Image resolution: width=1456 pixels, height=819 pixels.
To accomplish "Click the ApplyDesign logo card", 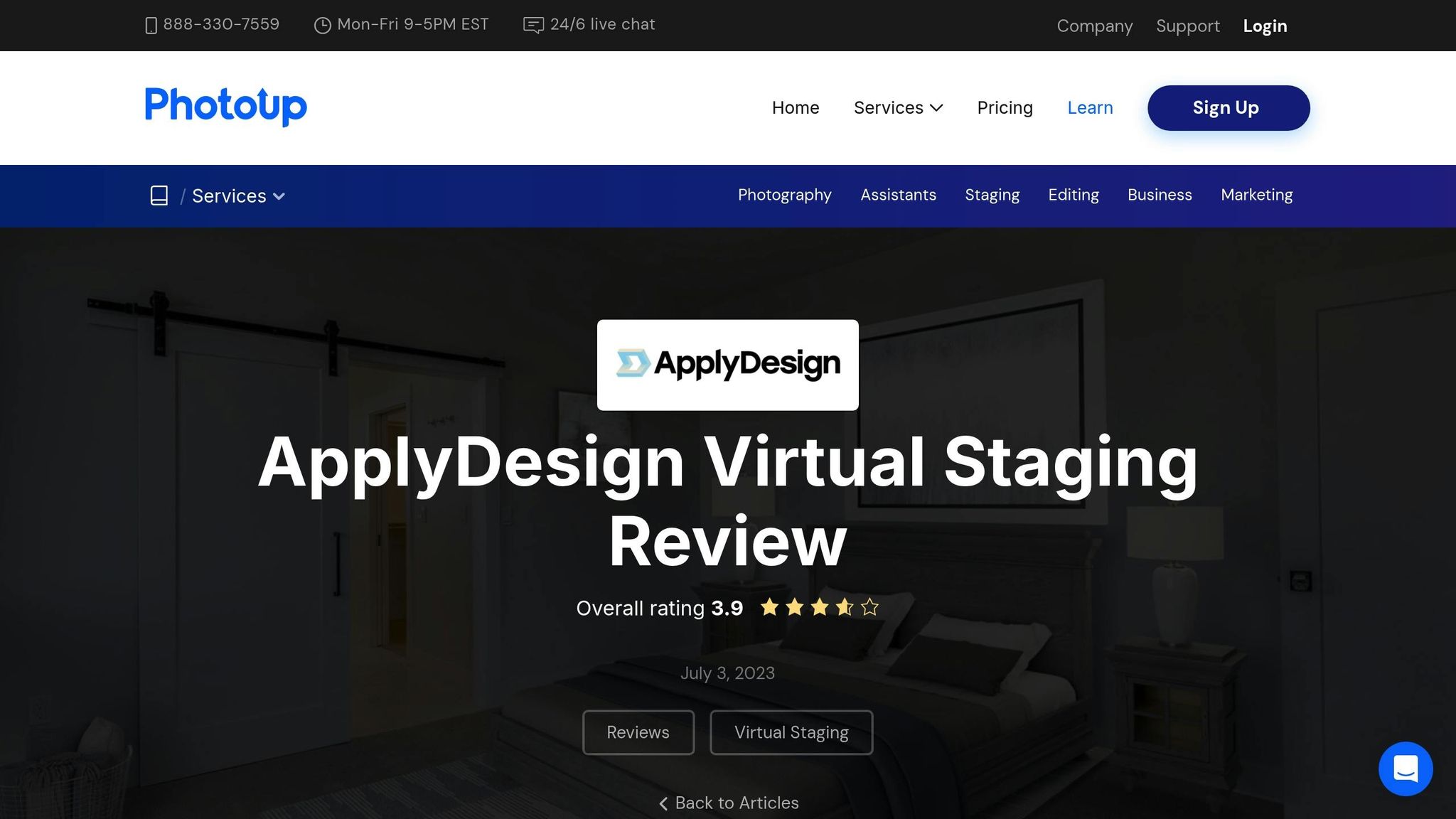I will point(727,365).
